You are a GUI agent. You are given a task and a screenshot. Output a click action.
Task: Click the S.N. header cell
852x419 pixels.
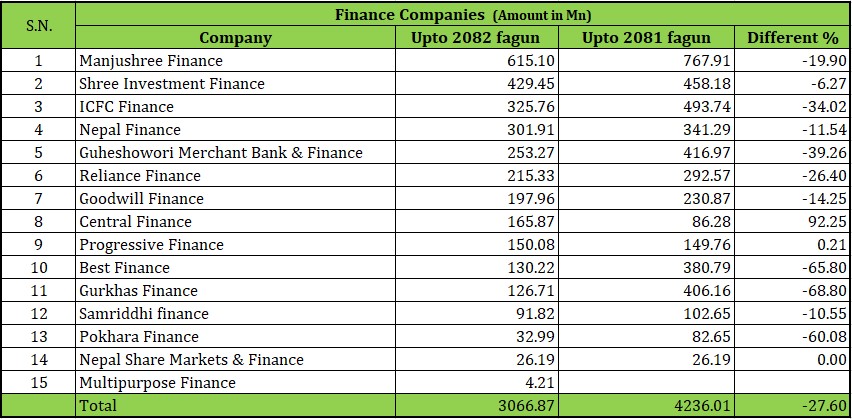pyautogui.click(x=39, y=26)
